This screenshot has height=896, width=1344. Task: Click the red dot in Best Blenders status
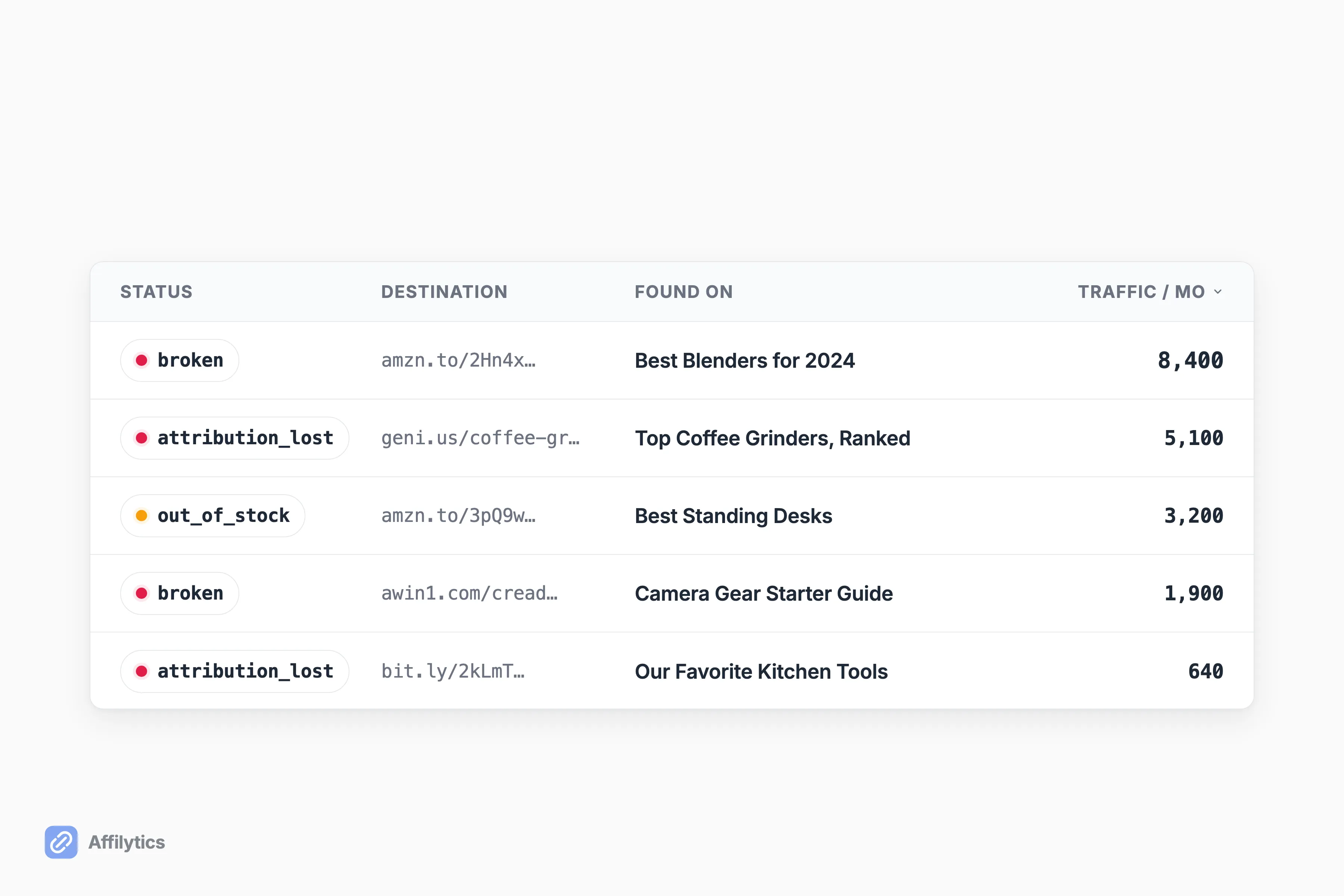[141, 361]
